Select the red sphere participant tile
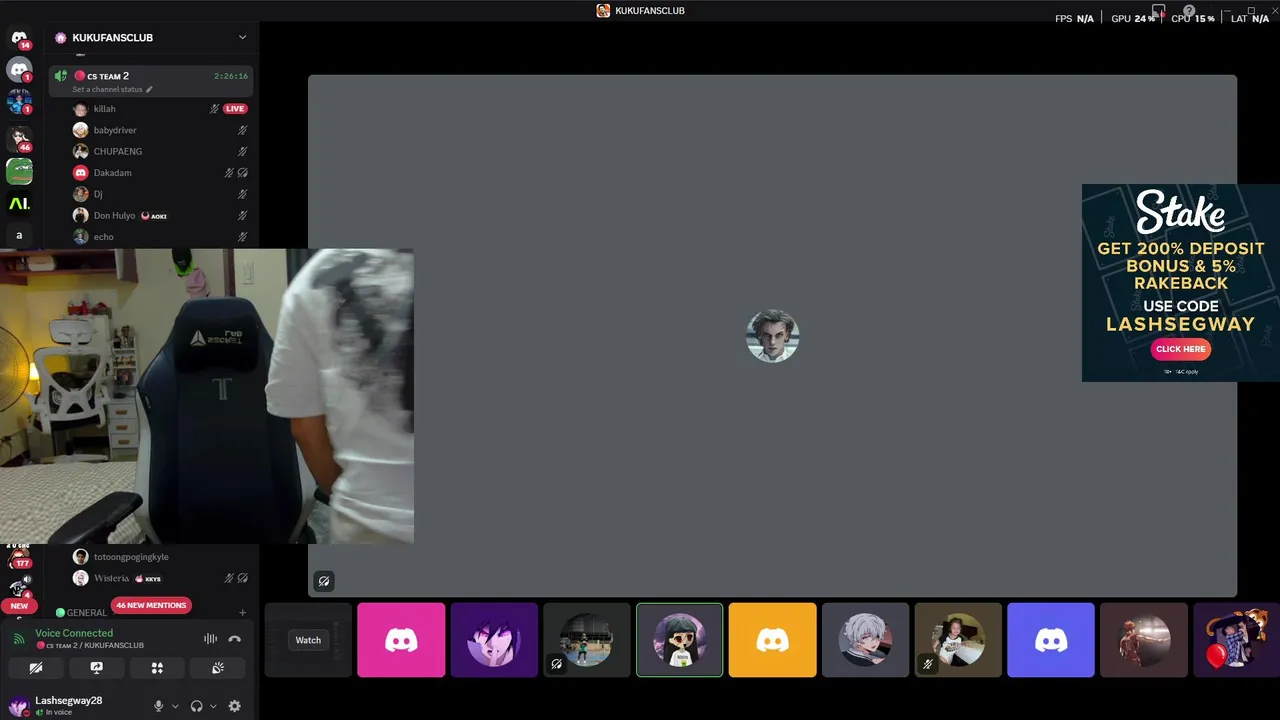The image size is (1280, 720). coord(1144,640)
